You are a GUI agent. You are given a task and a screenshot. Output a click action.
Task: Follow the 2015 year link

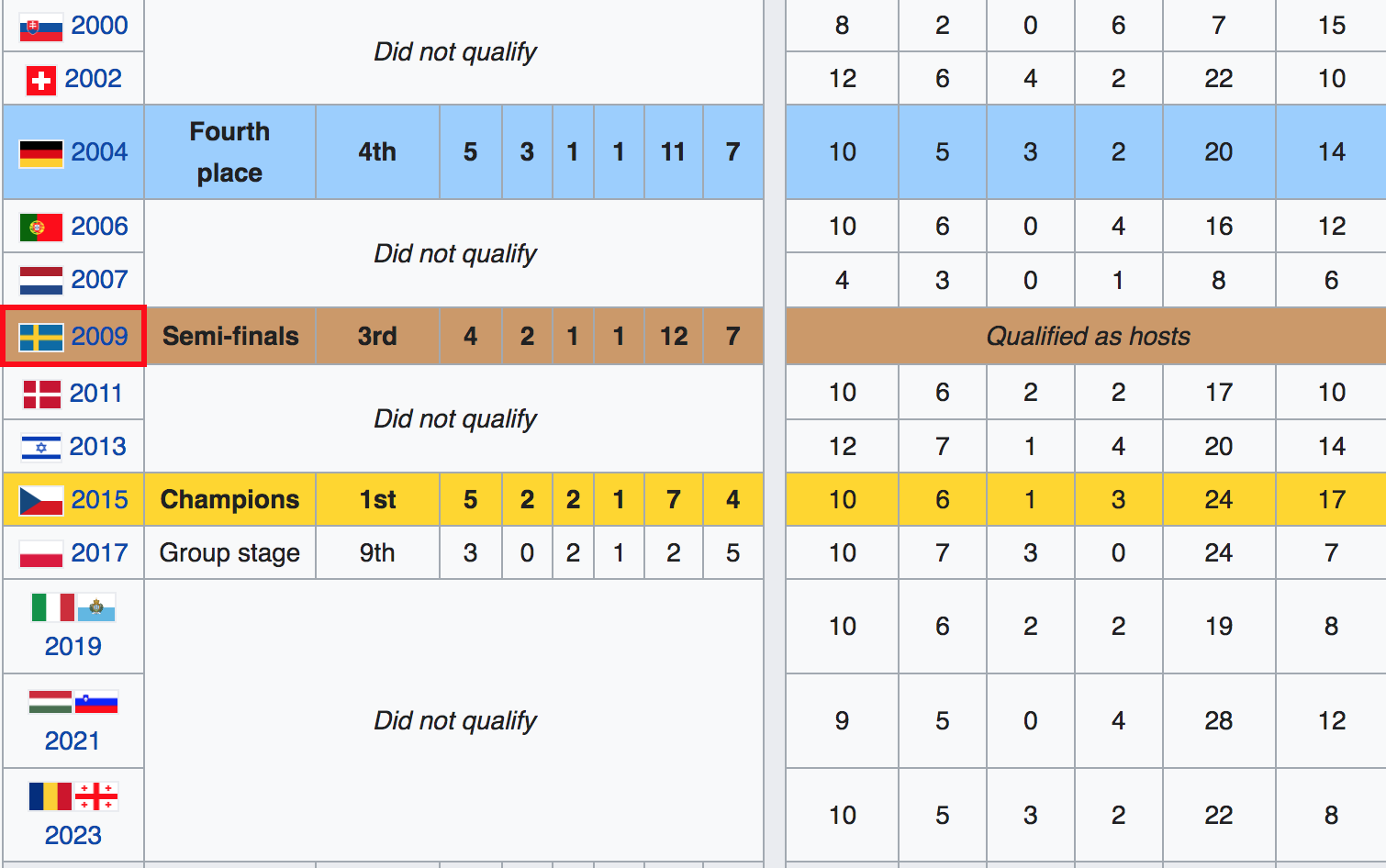[99, 500]
